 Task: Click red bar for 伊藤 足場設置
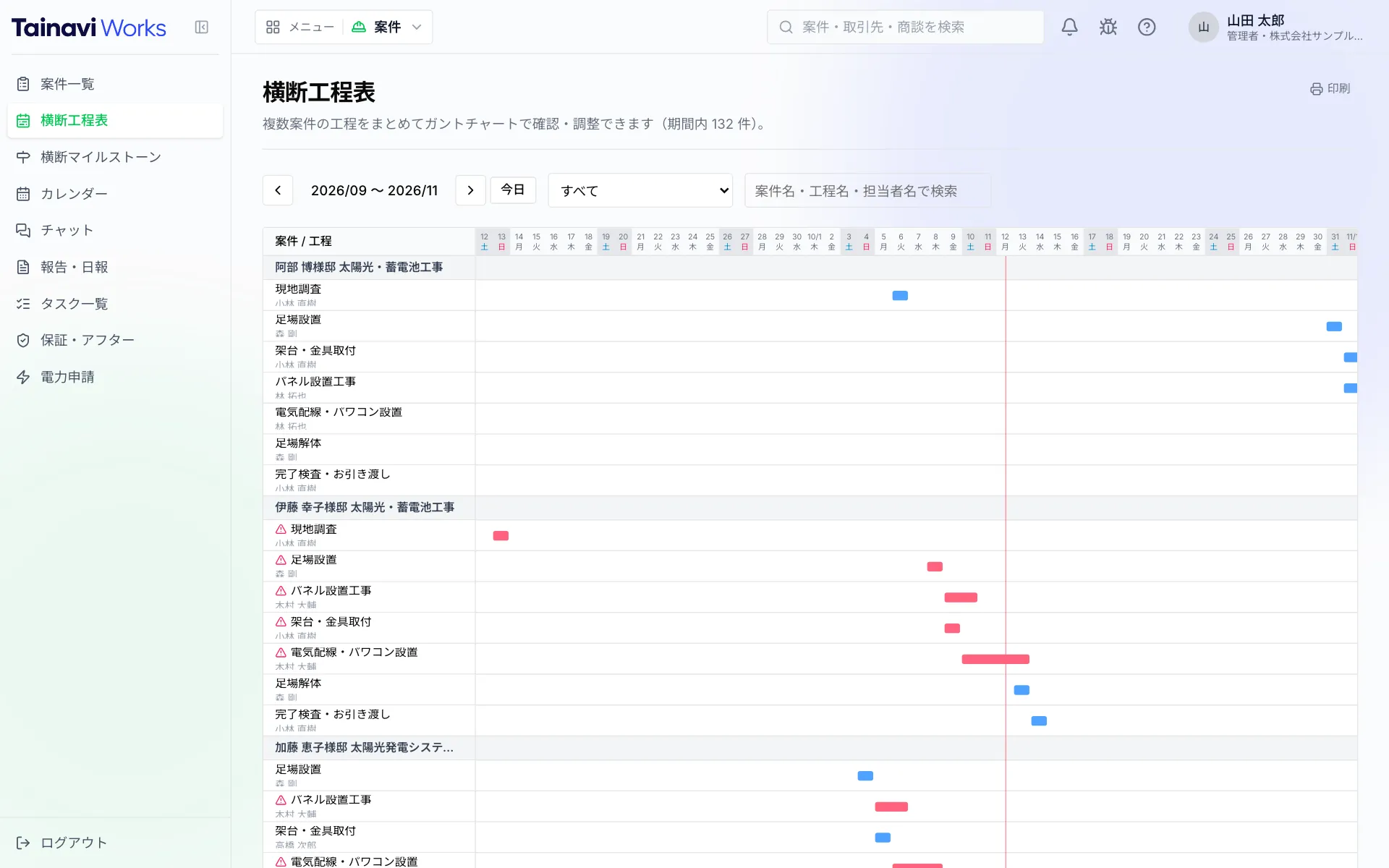point(935,567)
